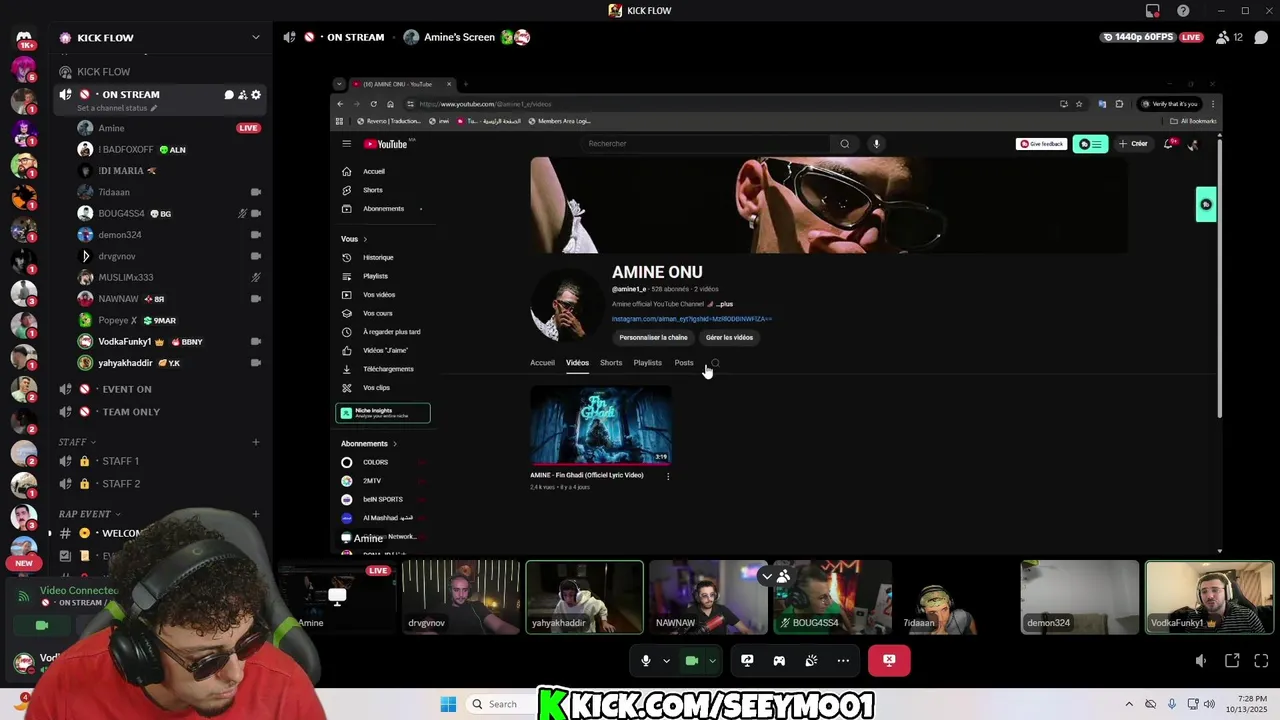Collapse the RAP EVENT category

(90, 514)
